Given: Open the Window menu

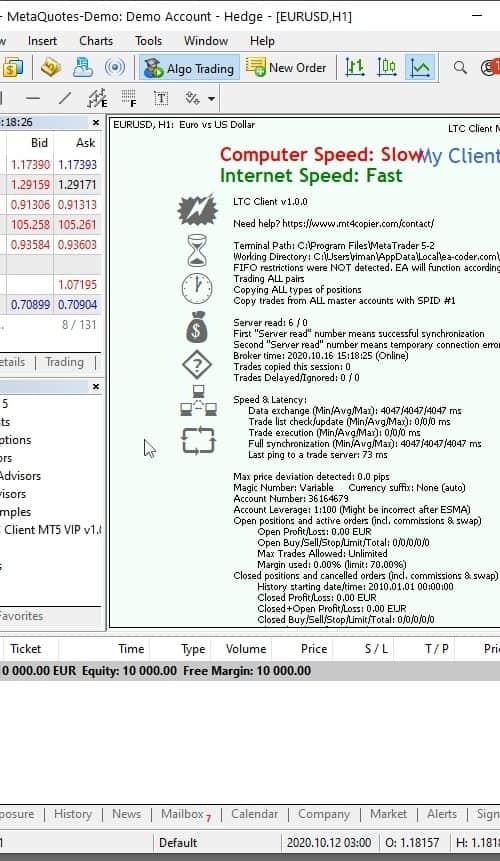Looking at the screenshot, I should click(206, 41).
